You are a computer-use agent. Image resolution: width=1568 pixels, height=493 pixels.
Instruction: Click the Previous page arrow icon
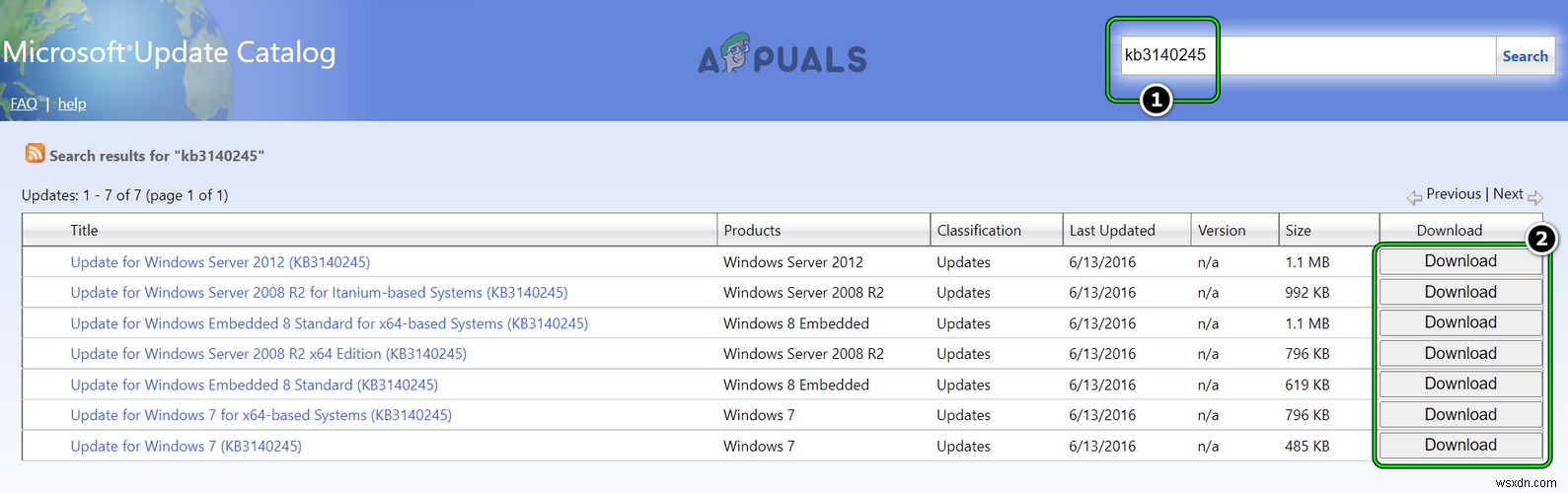(1414, 197)
